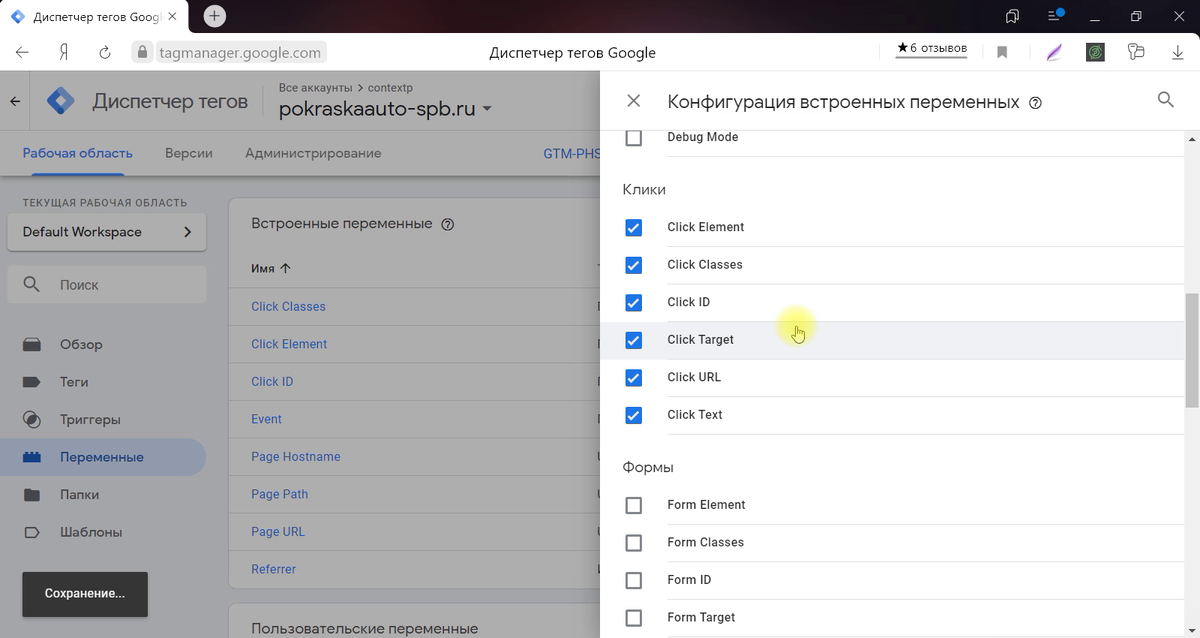Sort variables by Имя column

[271, 268]
